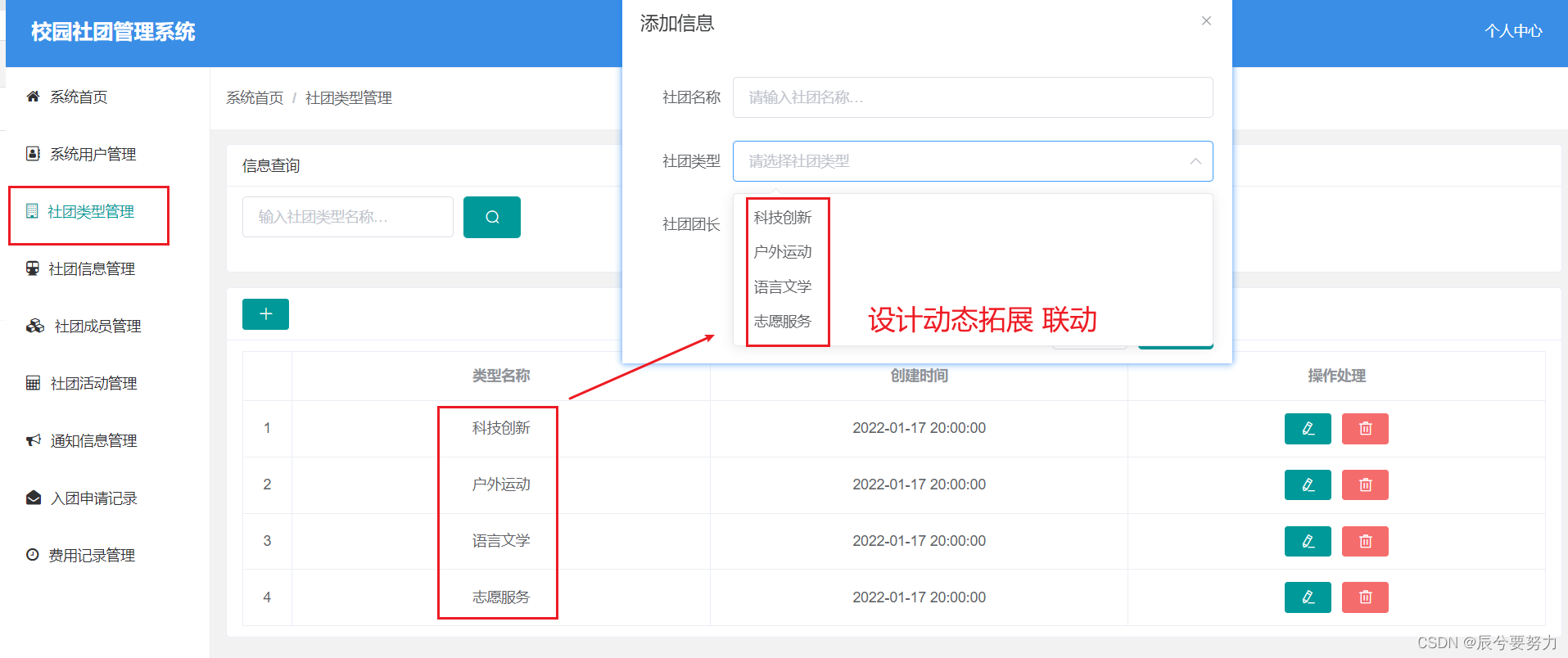Click the green magnifier search button
The width and height of the screenshot is (1568, 658).
tap(492, 217)
